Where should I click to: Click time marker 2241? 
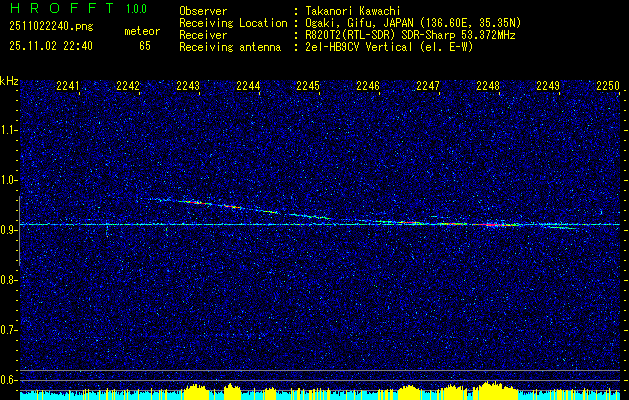click(68, 86)
